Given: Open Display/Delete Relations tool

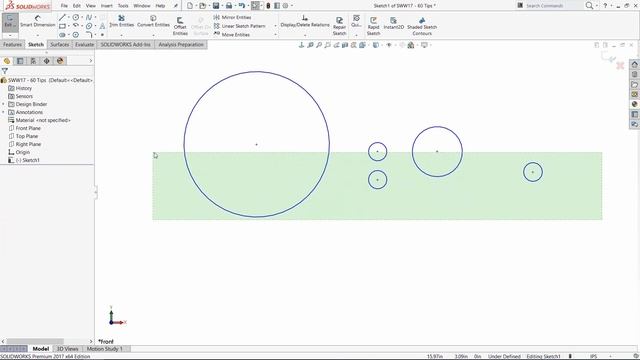Looking at the screenshot, I should [305, 21].
